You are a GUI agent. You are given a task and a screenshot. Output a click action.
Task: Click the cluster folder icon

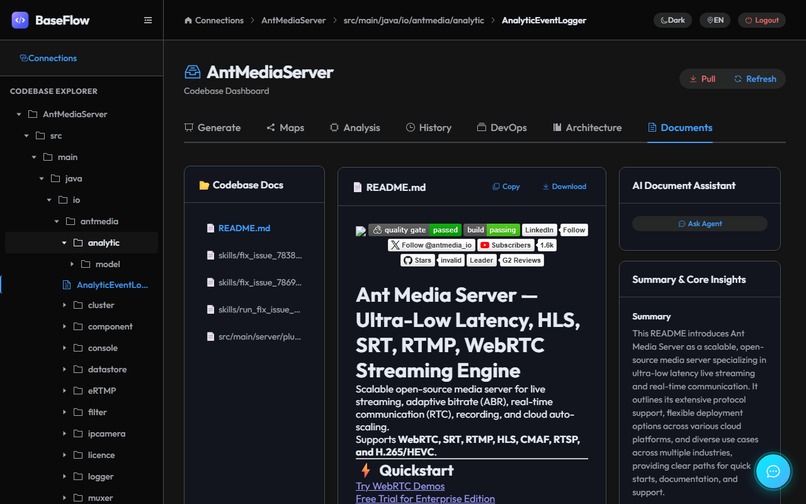[x=78, y=305]
